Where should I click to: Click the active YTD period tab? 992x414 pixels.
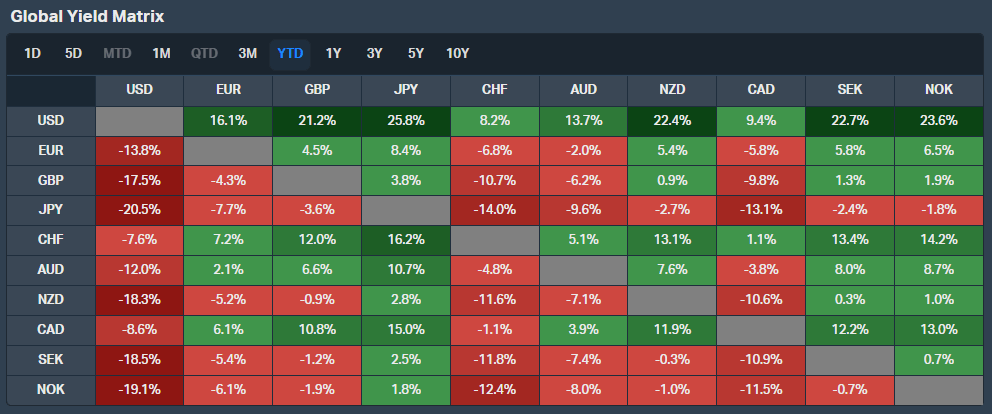click(x=291, y=53)
